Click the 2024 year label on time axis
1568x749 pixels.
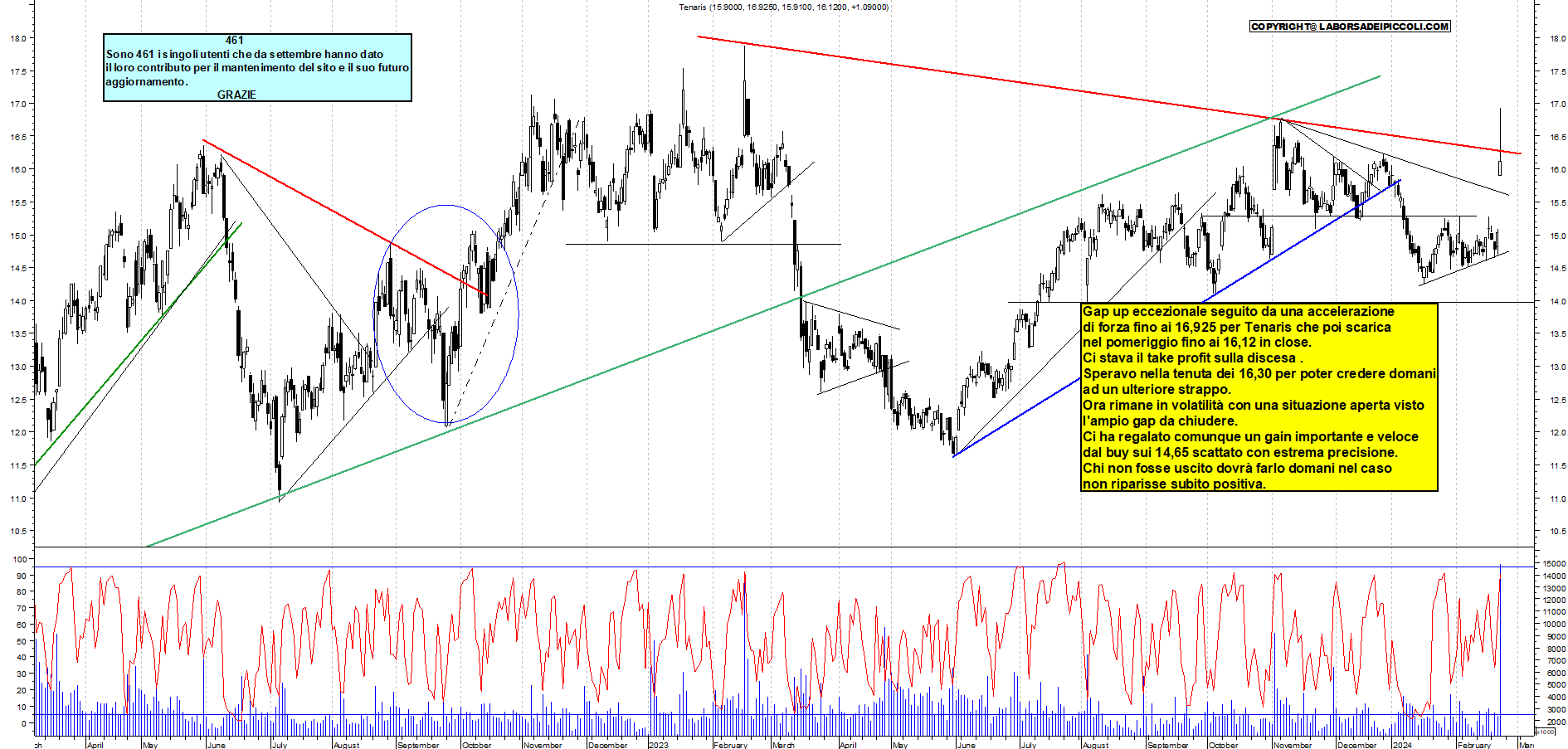point(1402,745)
